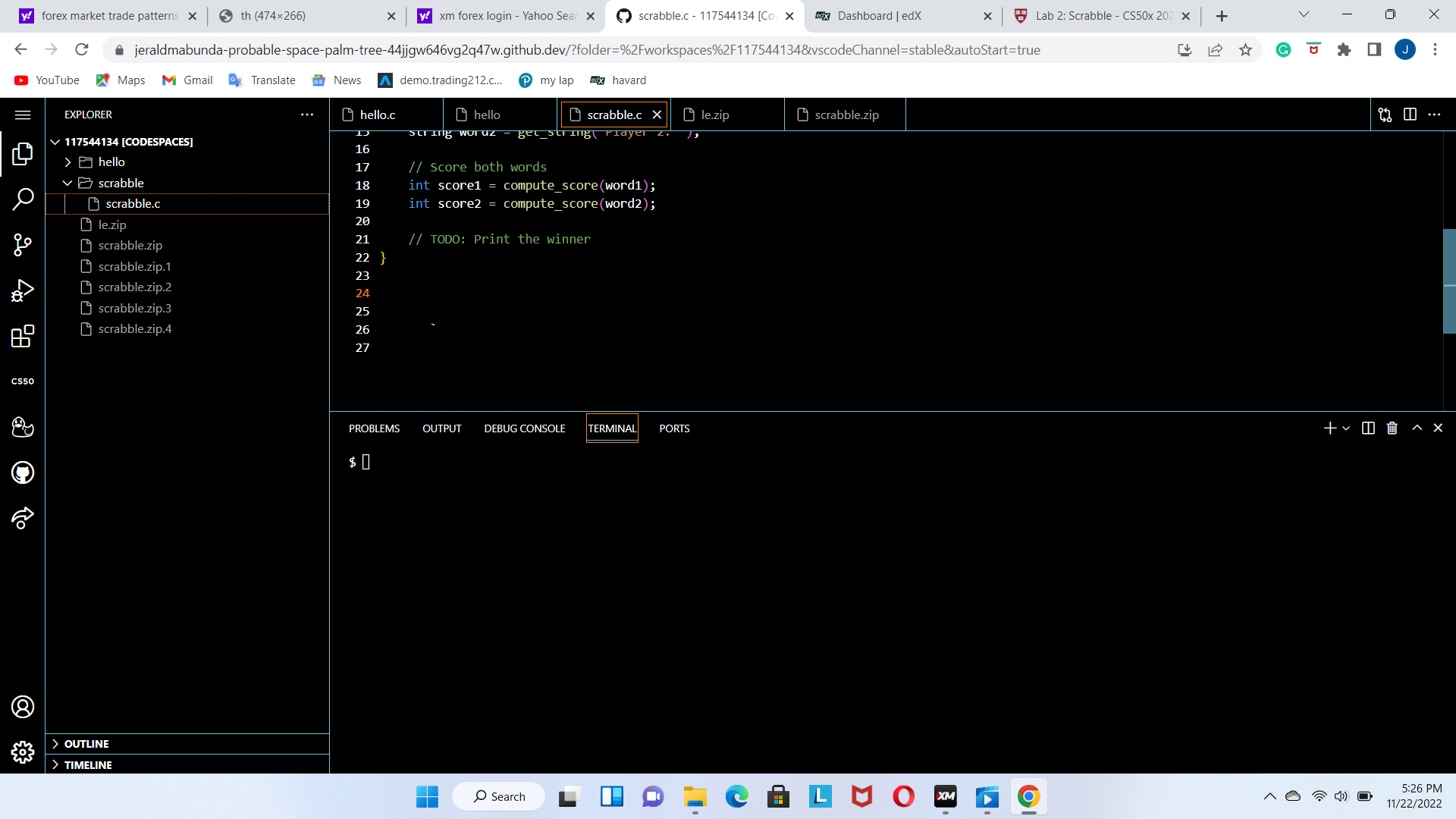Open the Run and Debug view
Viewport: 1456px width, 819px height.
point(23,290)
